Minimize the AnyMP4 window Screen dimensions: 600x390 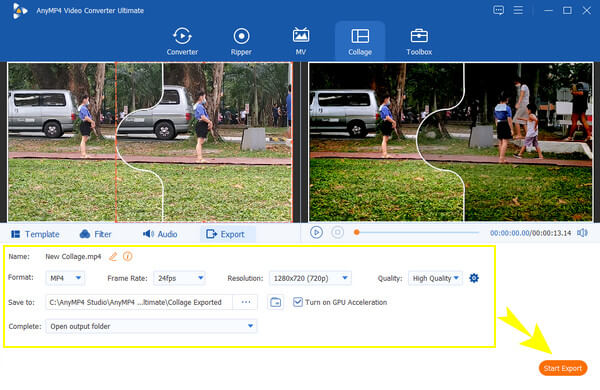point(548,10)
